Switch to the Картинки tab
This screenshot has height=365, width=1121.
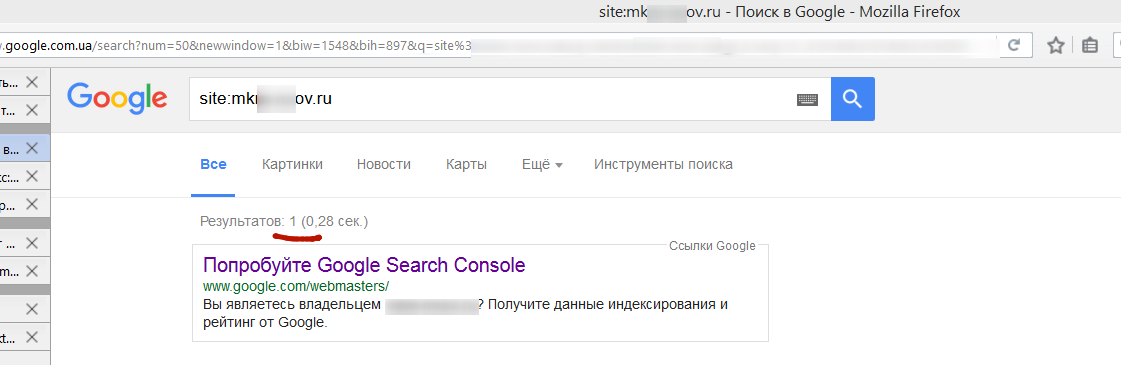[292, 165]
